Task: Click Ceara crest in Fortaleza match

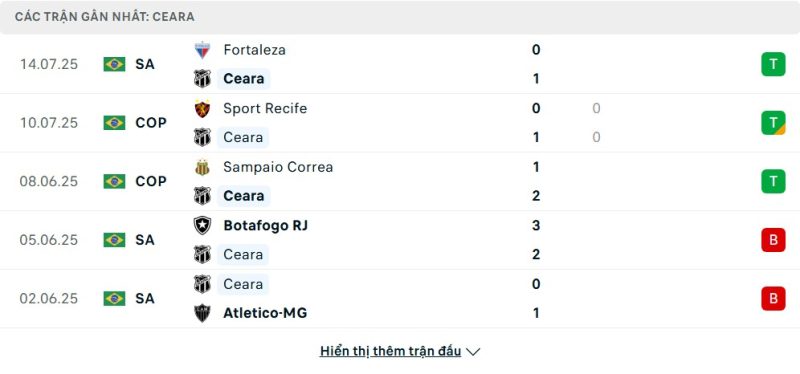Action: [x=203, y=79]
